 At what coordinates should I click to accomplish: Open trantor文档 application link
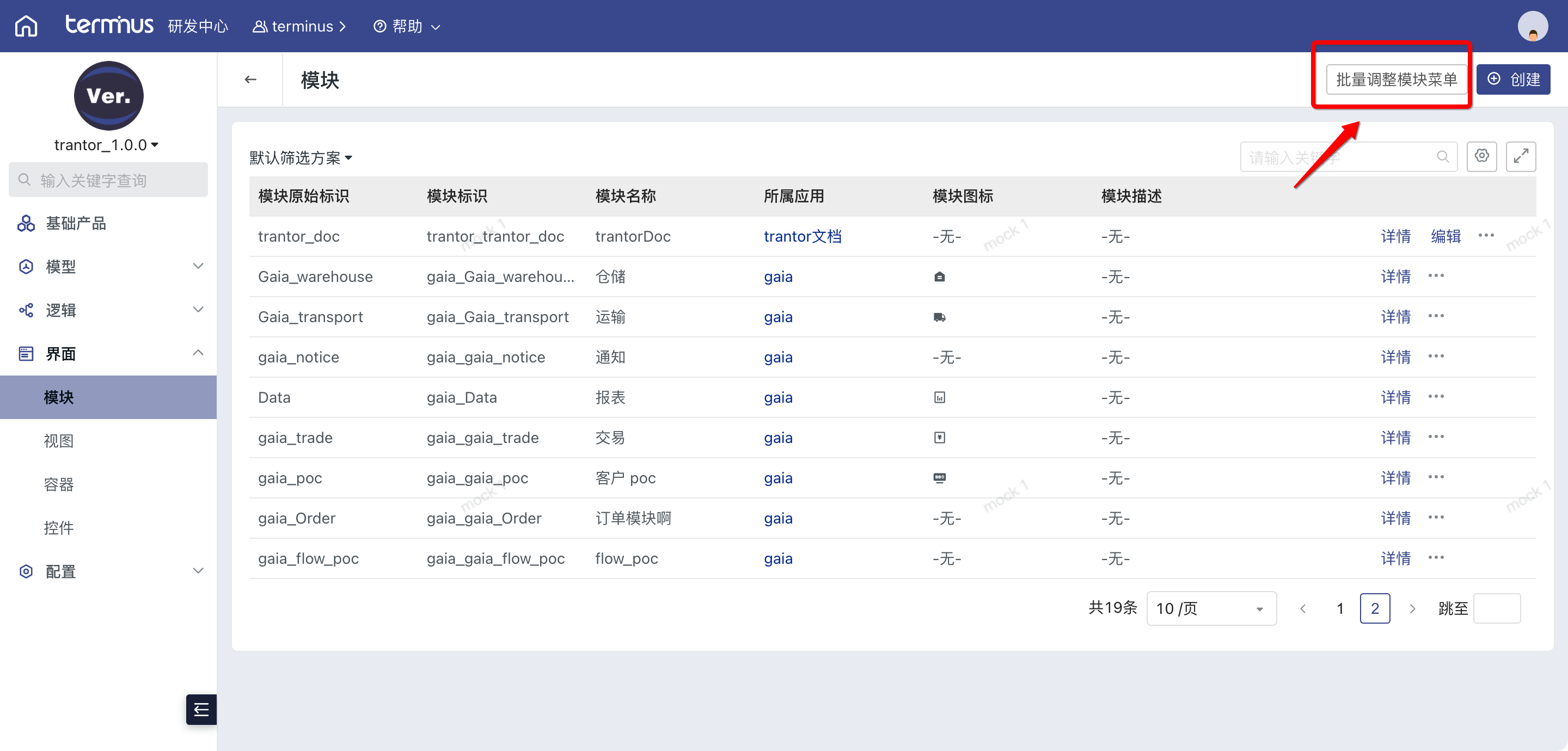(x=803, y=236)
